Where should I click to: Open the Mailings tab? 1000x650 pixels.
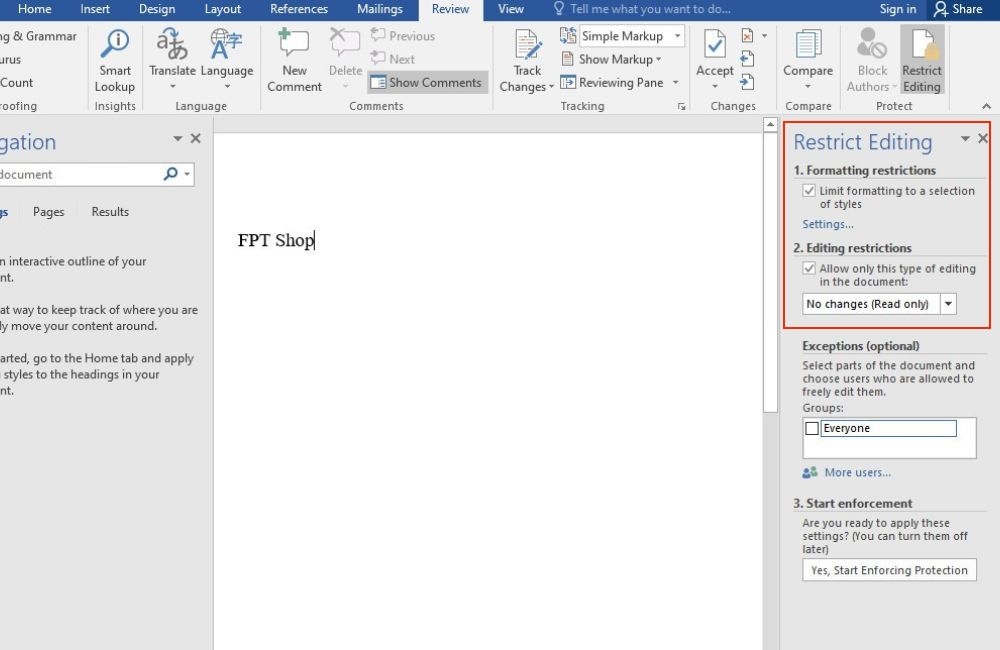click(x=379, y=9)
